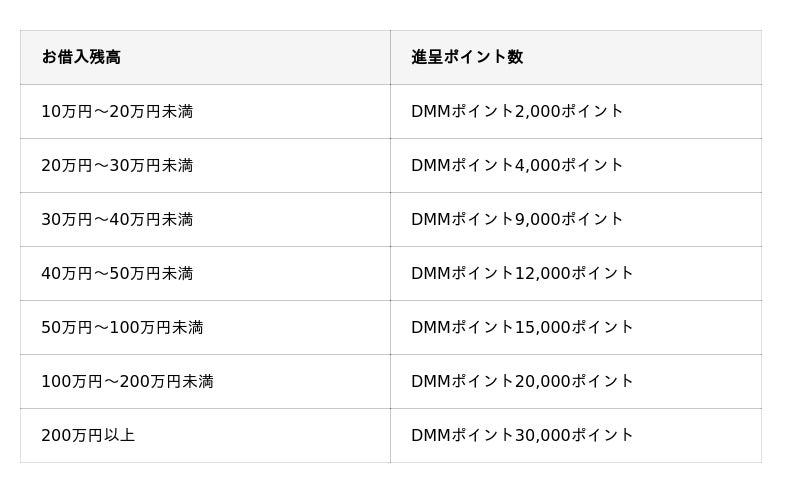Select the DMMポイント2,000ポイント cell

pos(517,111)
